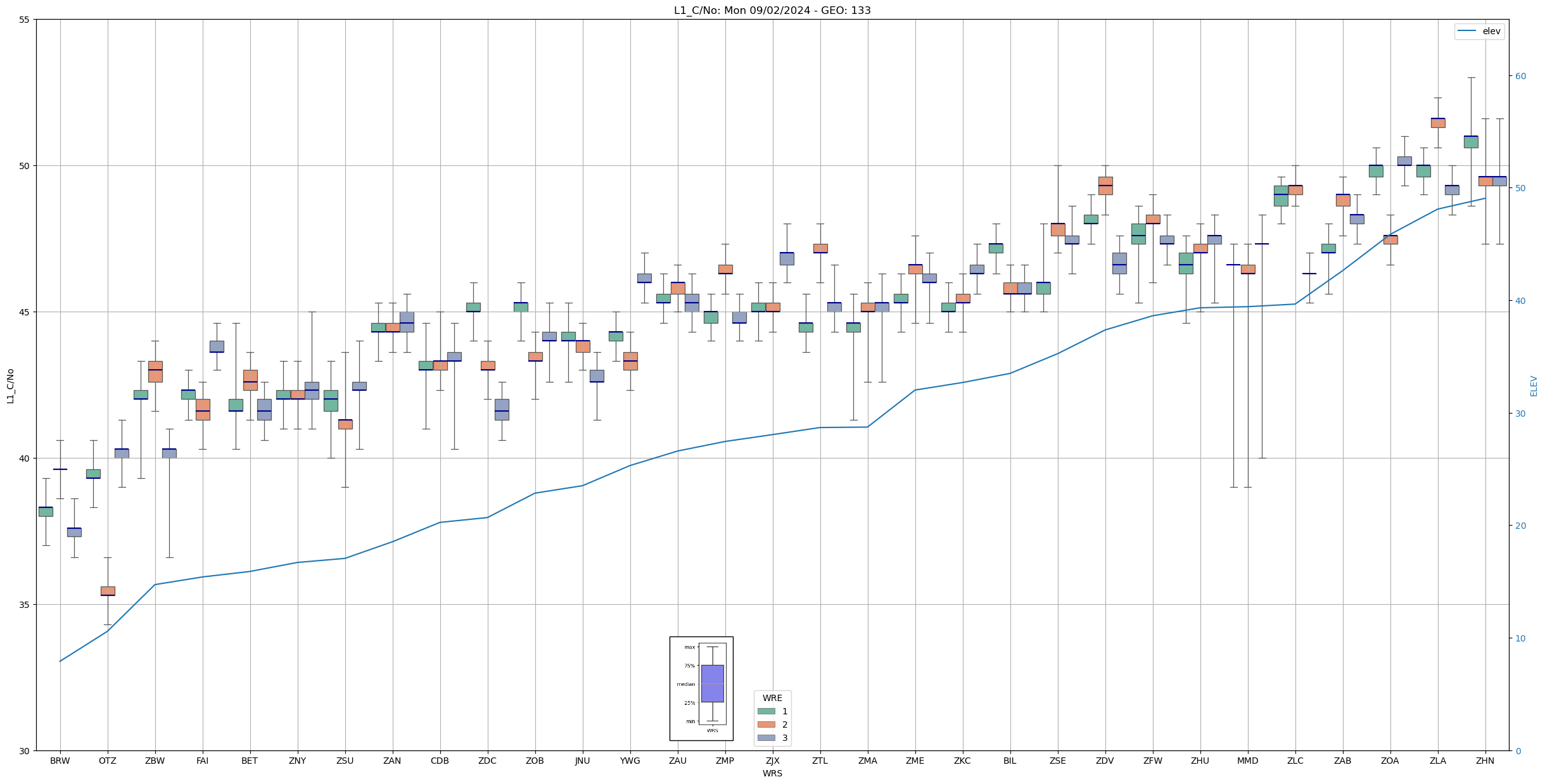
Task: Click the MMD x-axis tick label
Action: [x=1247, y=761]
